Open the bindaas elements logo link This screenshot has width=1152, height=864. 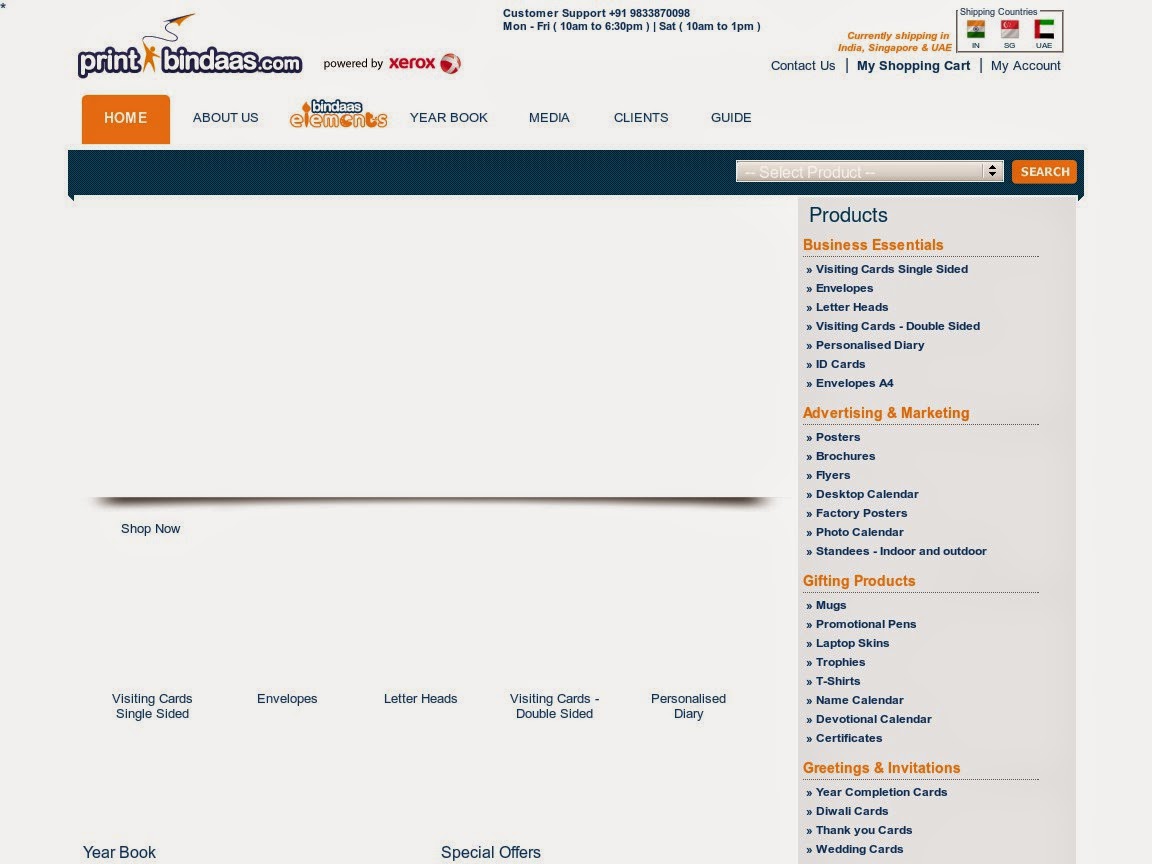(338, 114)
